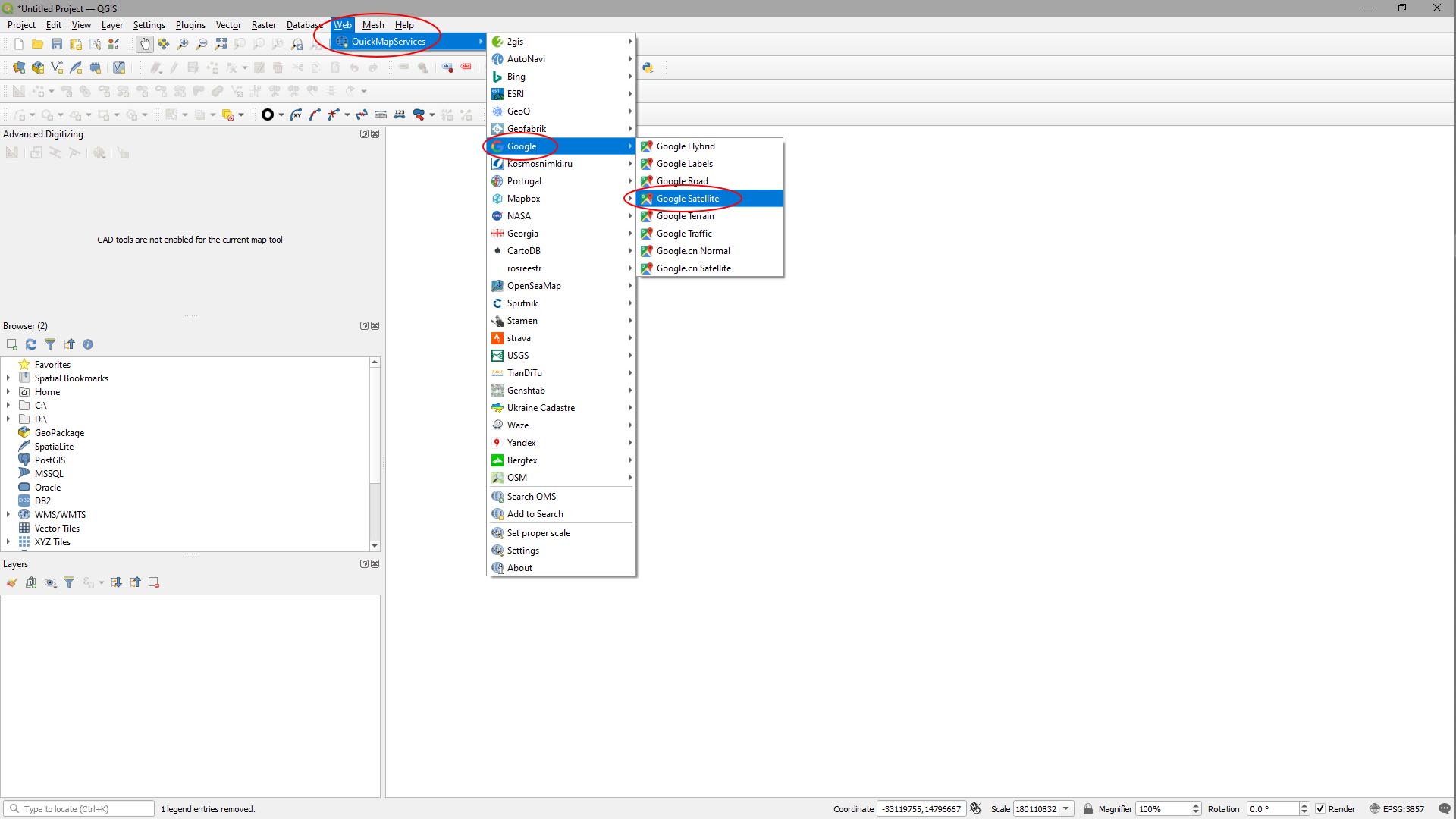The image size is (1456, 819).
Task: Open the snapping options dropdown arrow
Action: (x=281, y=115)
